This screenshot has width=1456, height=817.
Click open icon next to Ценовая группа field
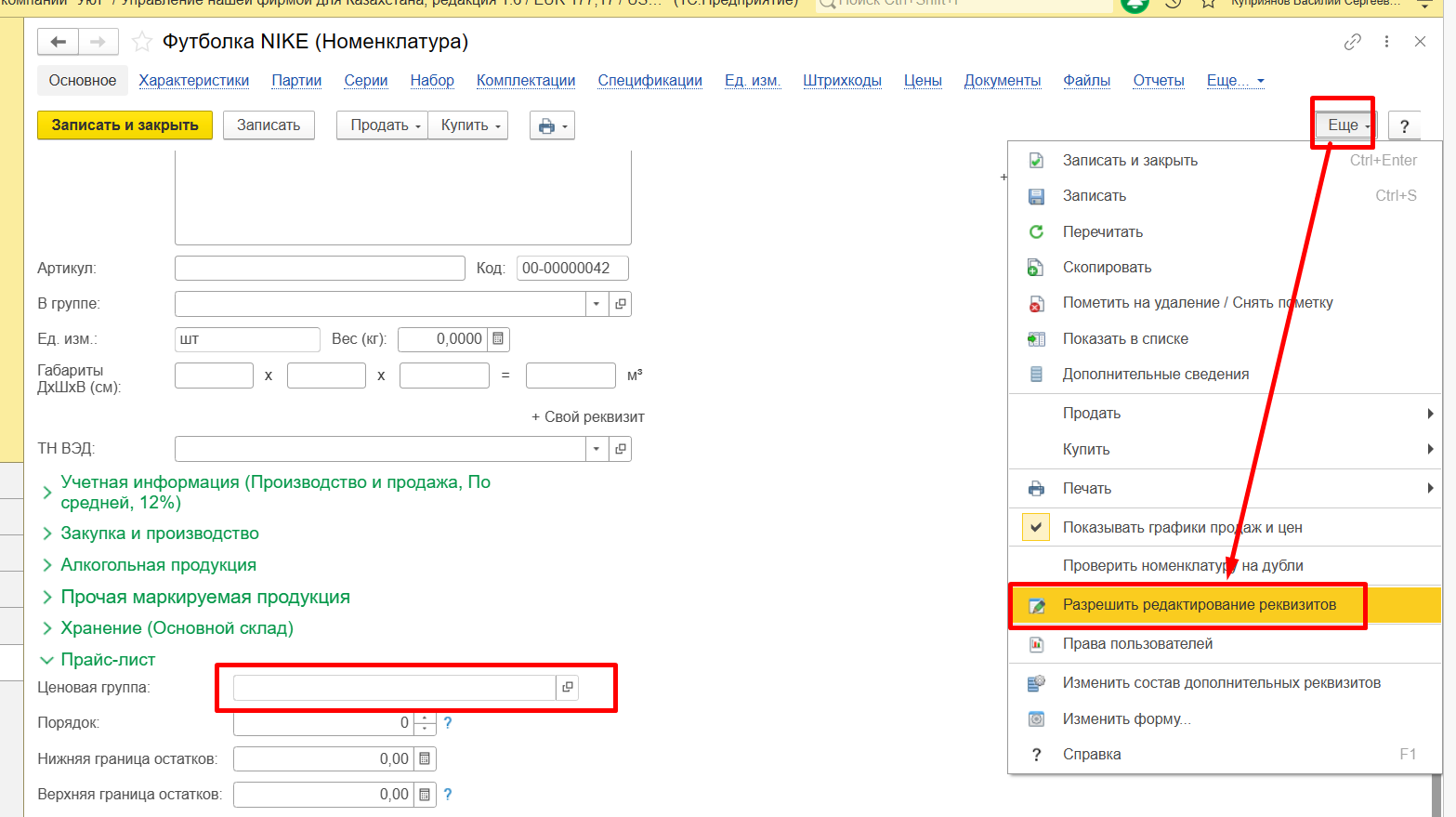pyautogui.click(x=568, y=688)
